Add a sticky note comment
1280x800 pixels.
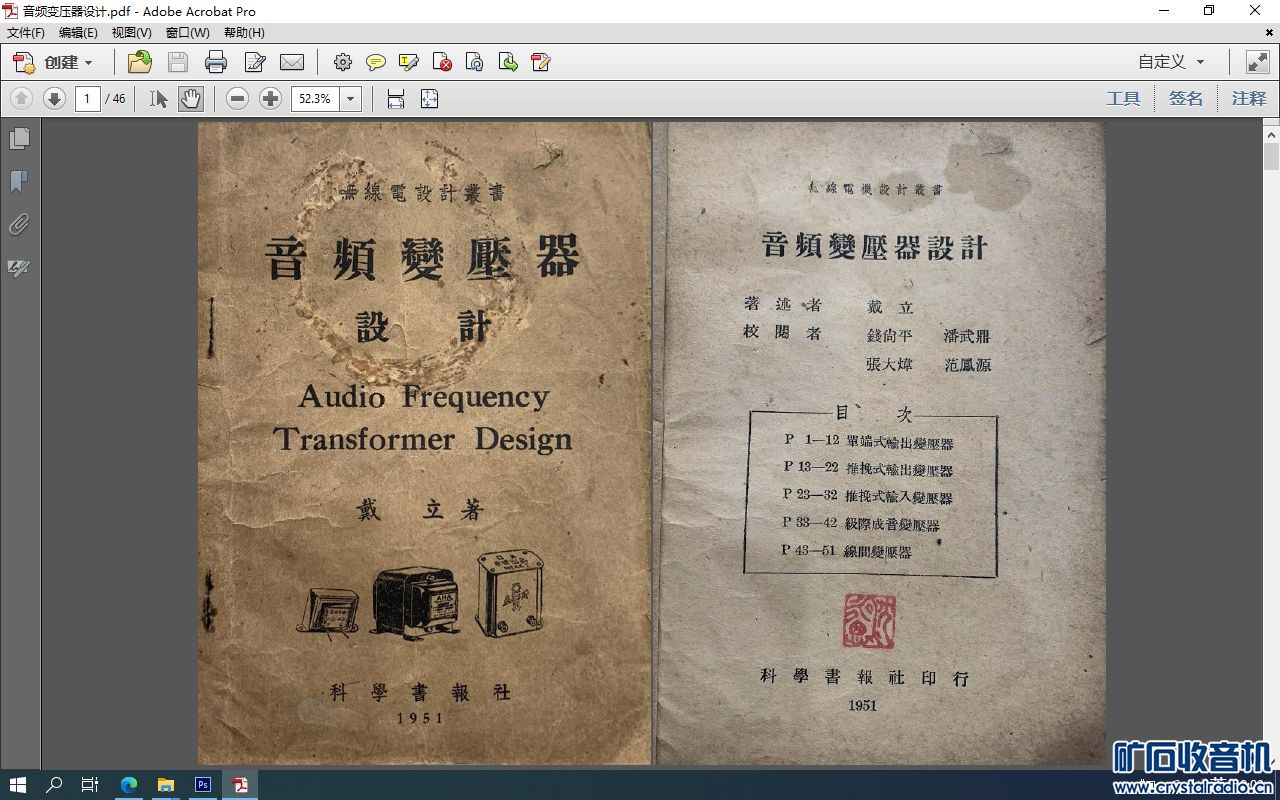pyautogui.click(x=376, y=62)
